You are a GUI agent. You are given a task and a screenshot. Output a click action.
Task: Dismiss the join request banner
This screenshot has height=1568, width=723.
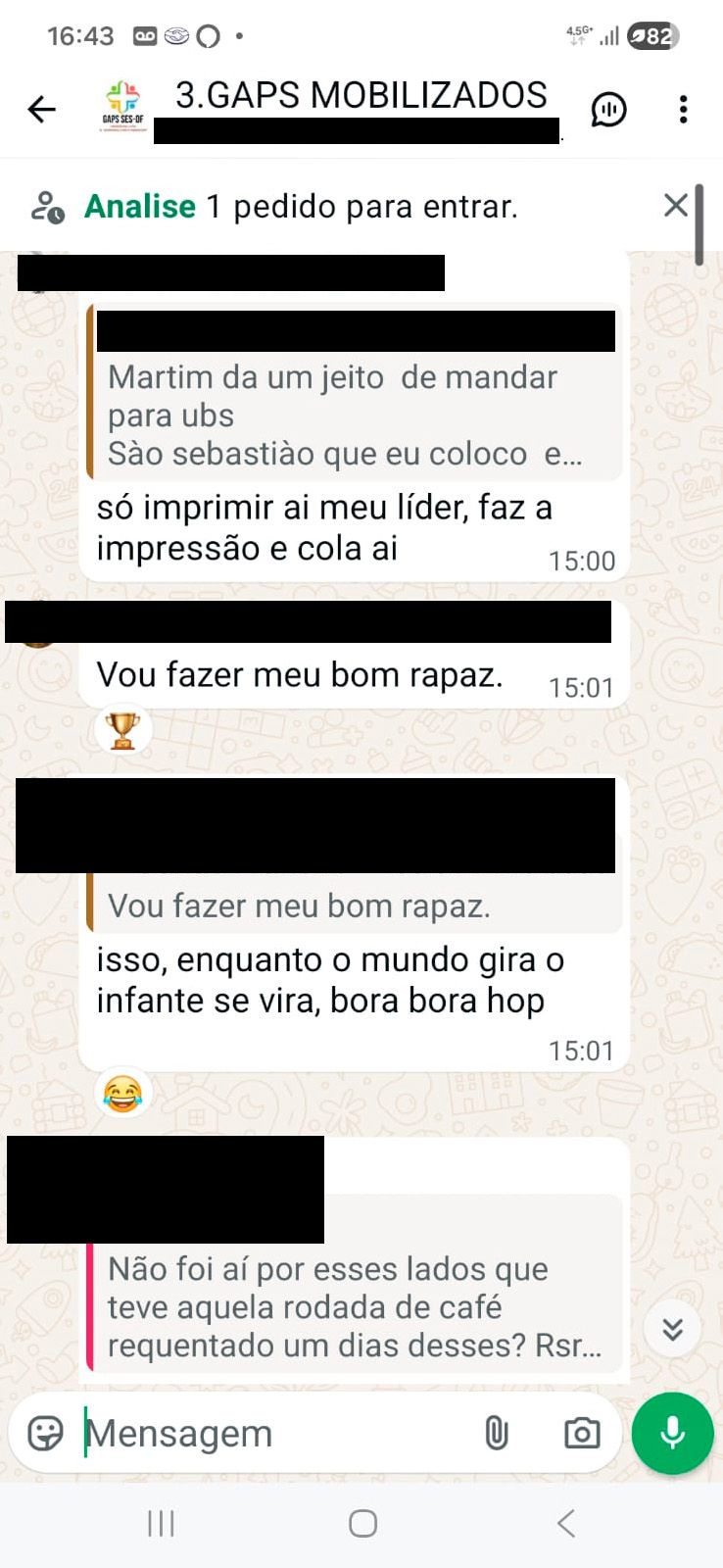(x=675, y=205)
